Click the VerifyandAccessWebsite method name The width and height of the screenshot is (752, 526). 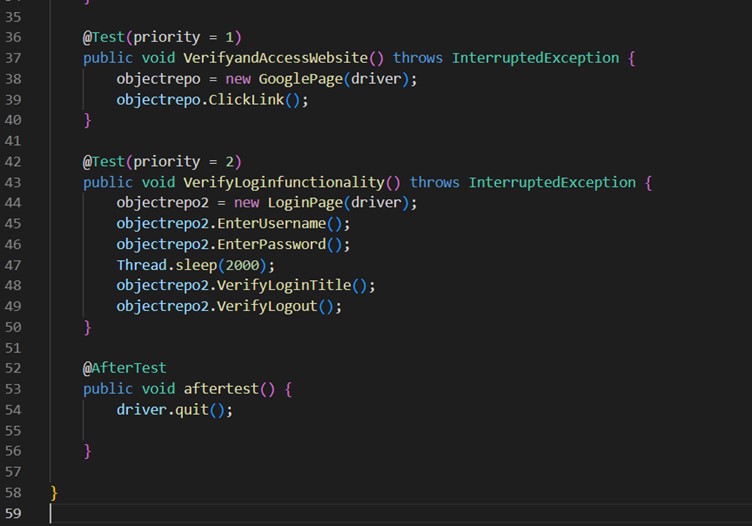[275, 58]
